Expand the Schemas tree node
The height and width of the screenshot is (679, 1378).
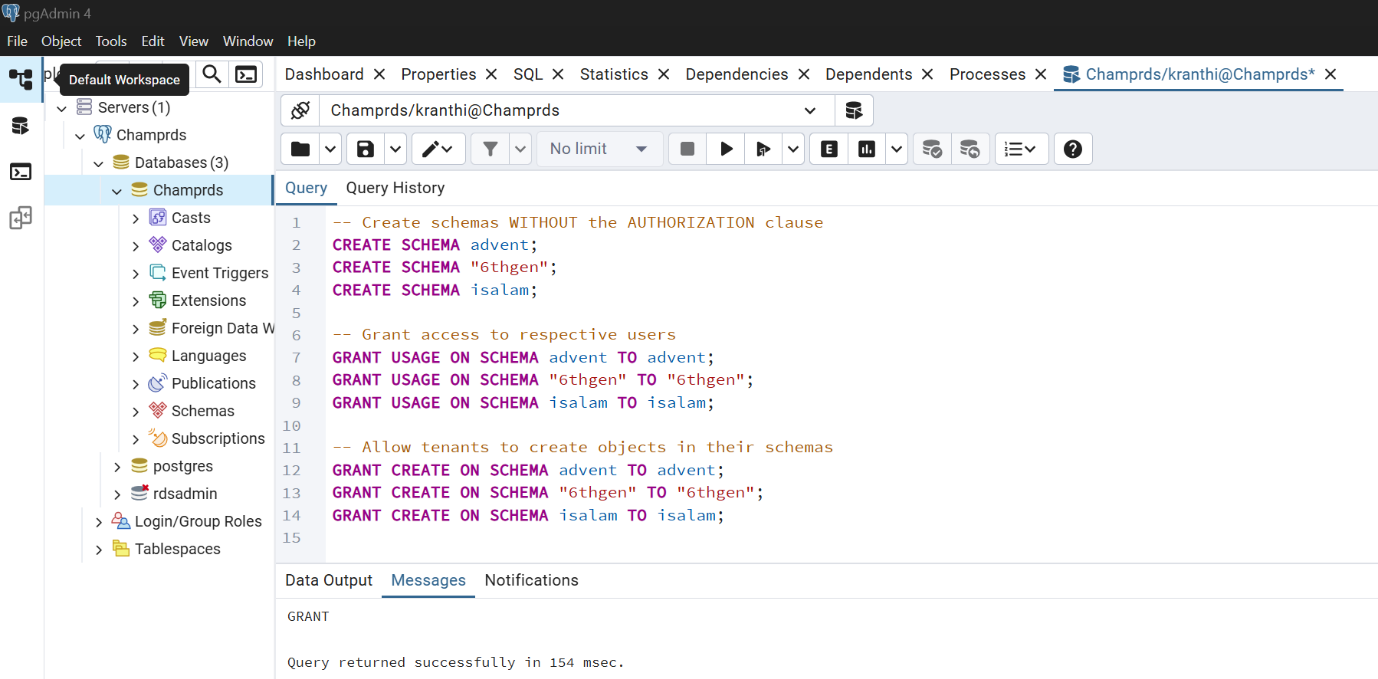(136, 411)
